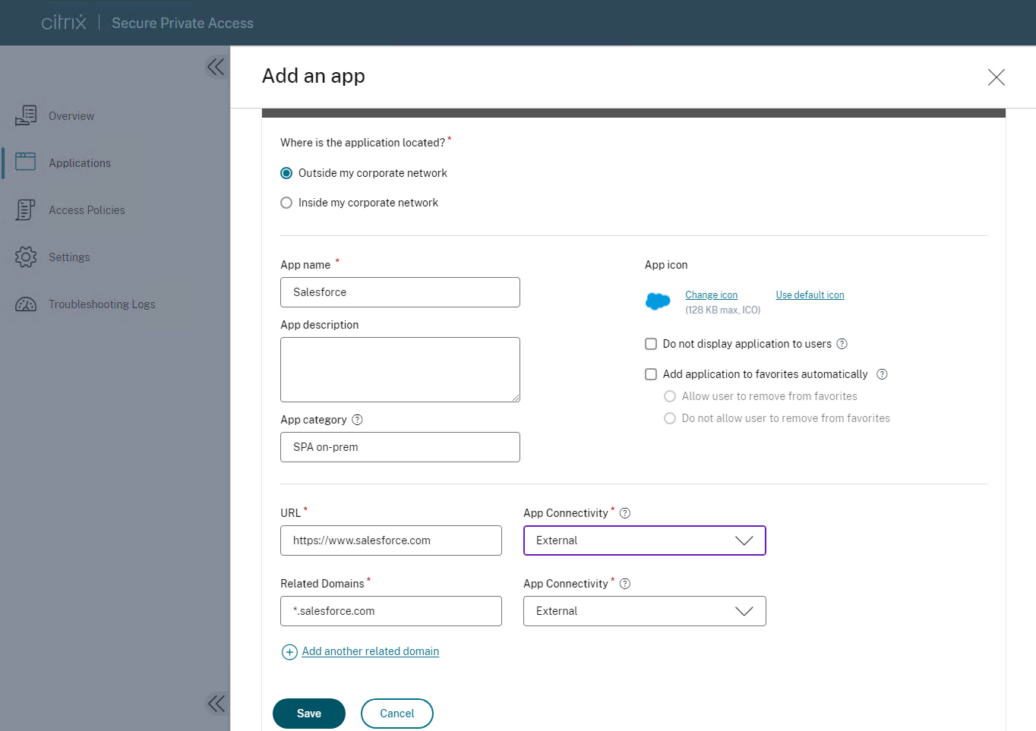Save the app configuration
The height and width of the screenshot is (731, 1036).
point(309,713)
